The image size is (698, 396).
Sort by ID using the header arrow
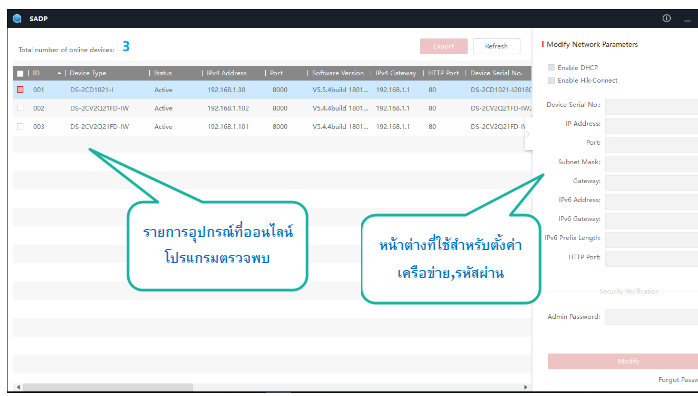click(x=59, y=73)
